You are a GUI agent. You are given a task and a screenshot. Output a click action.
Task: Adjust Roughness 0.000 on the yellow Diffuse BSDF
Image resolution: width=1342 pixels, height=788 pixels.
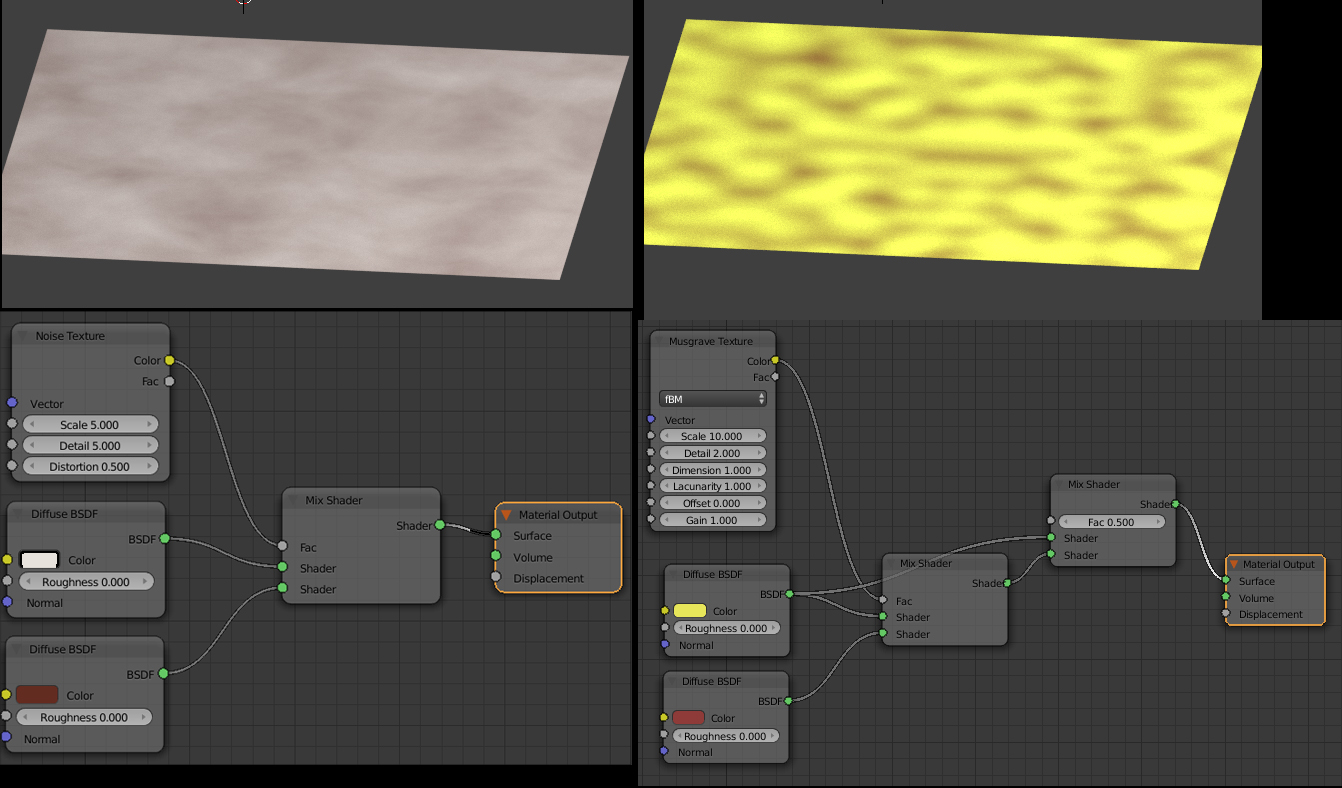tap(726, 628)
